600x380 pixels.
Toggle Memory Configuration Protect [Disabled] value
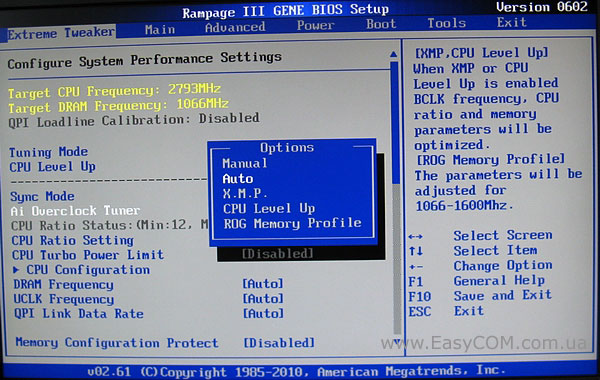pyautogui.click(x=279, y=342)
